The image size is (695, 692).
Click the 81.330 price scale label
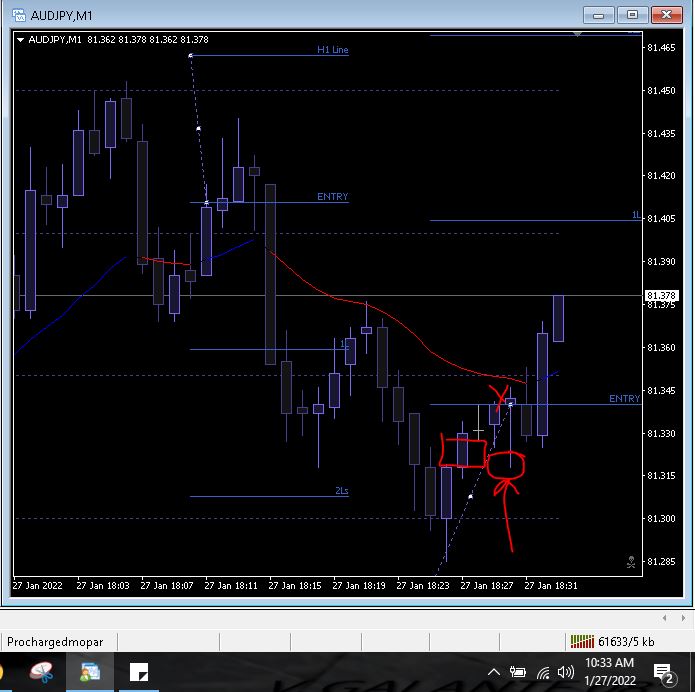pyautogui.click(x=661, y=433)
